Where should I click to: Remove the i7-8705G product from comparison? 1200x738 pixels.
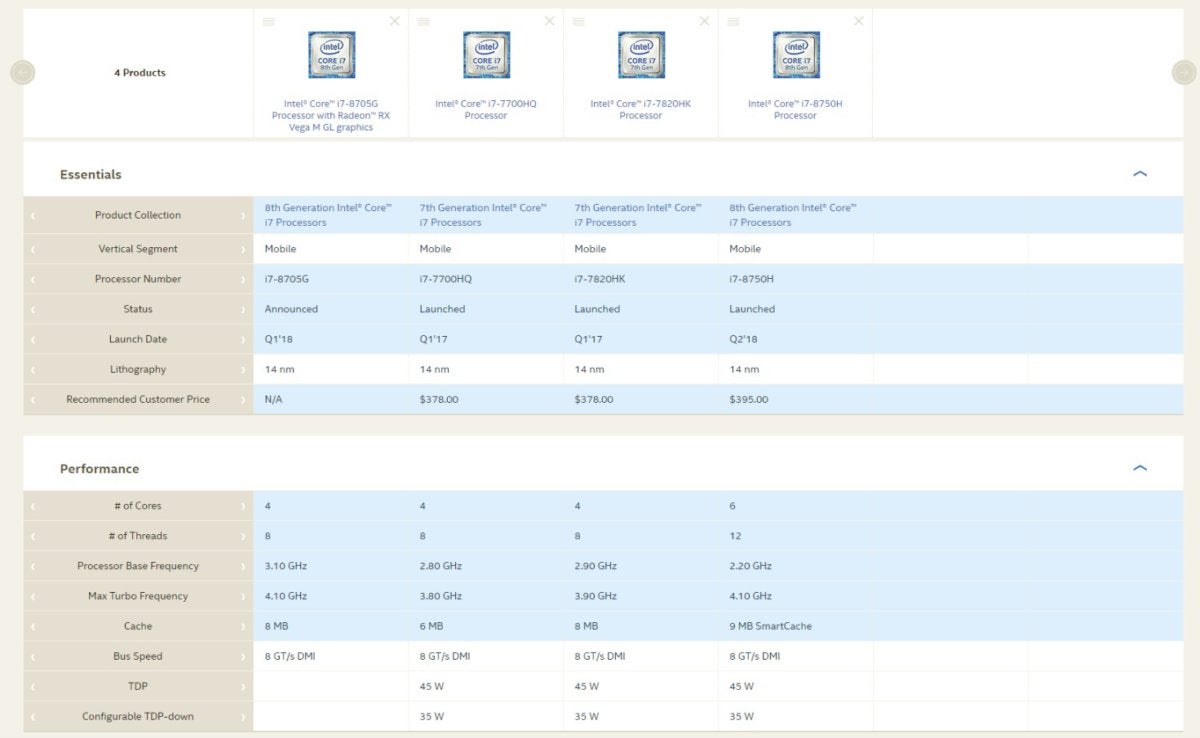click(395, 21)
